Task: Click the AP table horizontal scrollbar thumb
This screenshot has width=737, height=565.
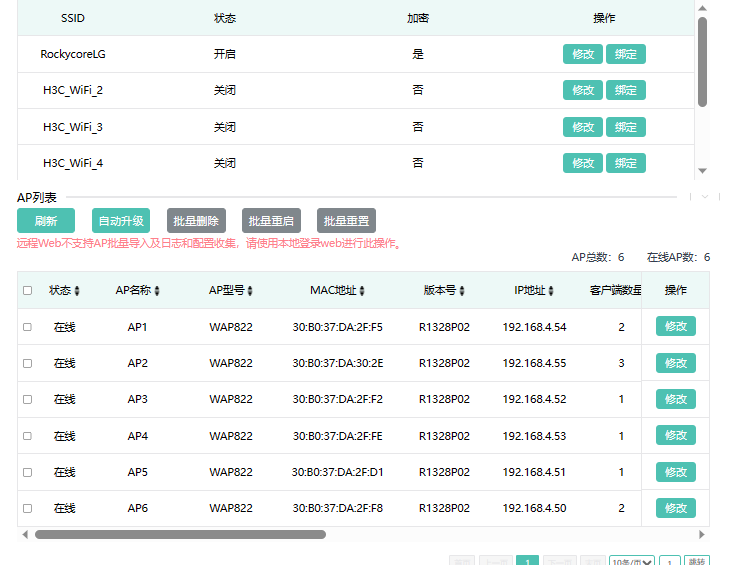Action: 180,534
